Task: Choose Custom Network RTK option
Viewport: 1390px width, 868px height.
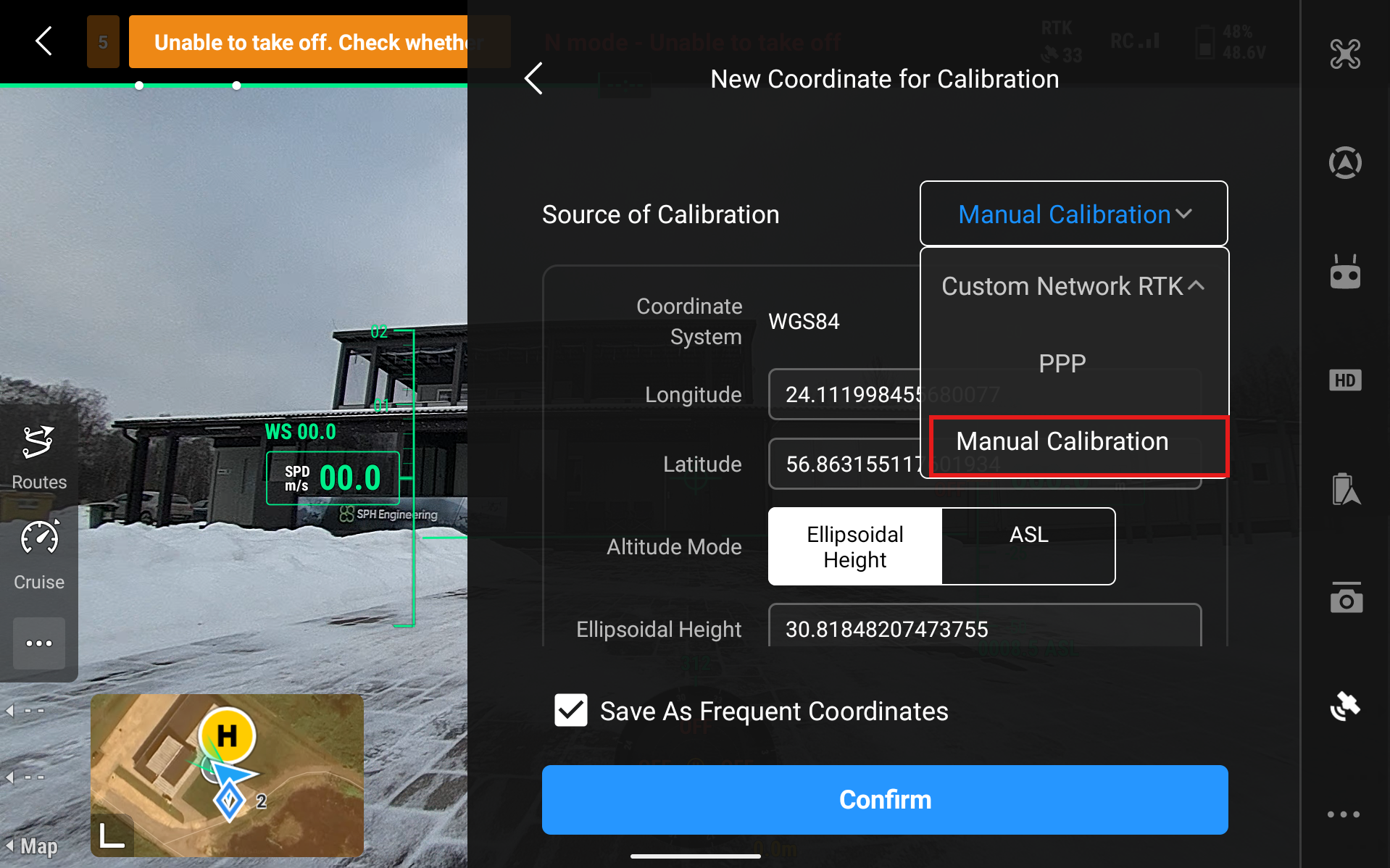Action: (1062, 286)
